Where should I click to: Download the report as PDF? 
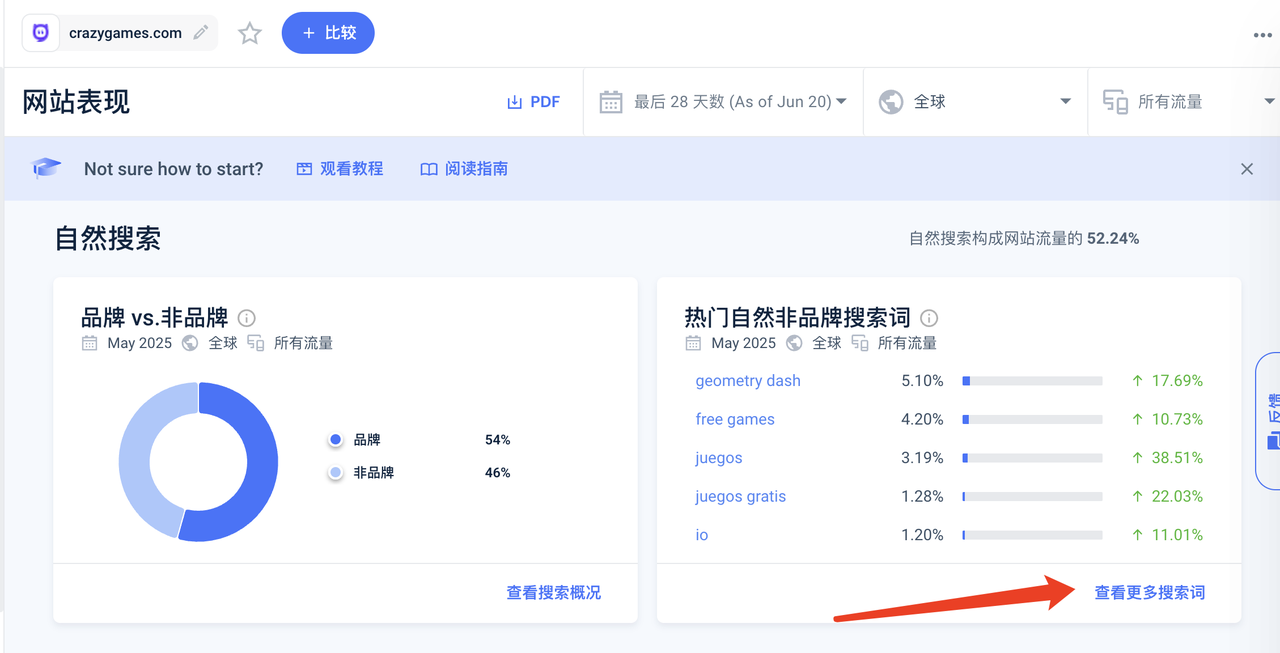(533, 102)
